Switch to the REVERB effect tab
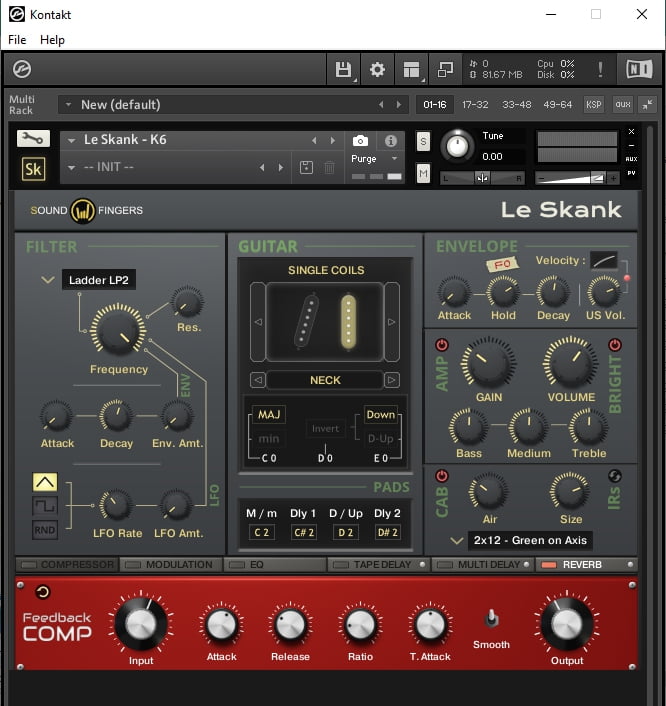Image resolution: width=666 pixels, height=706 pixels. coord(582,565)
